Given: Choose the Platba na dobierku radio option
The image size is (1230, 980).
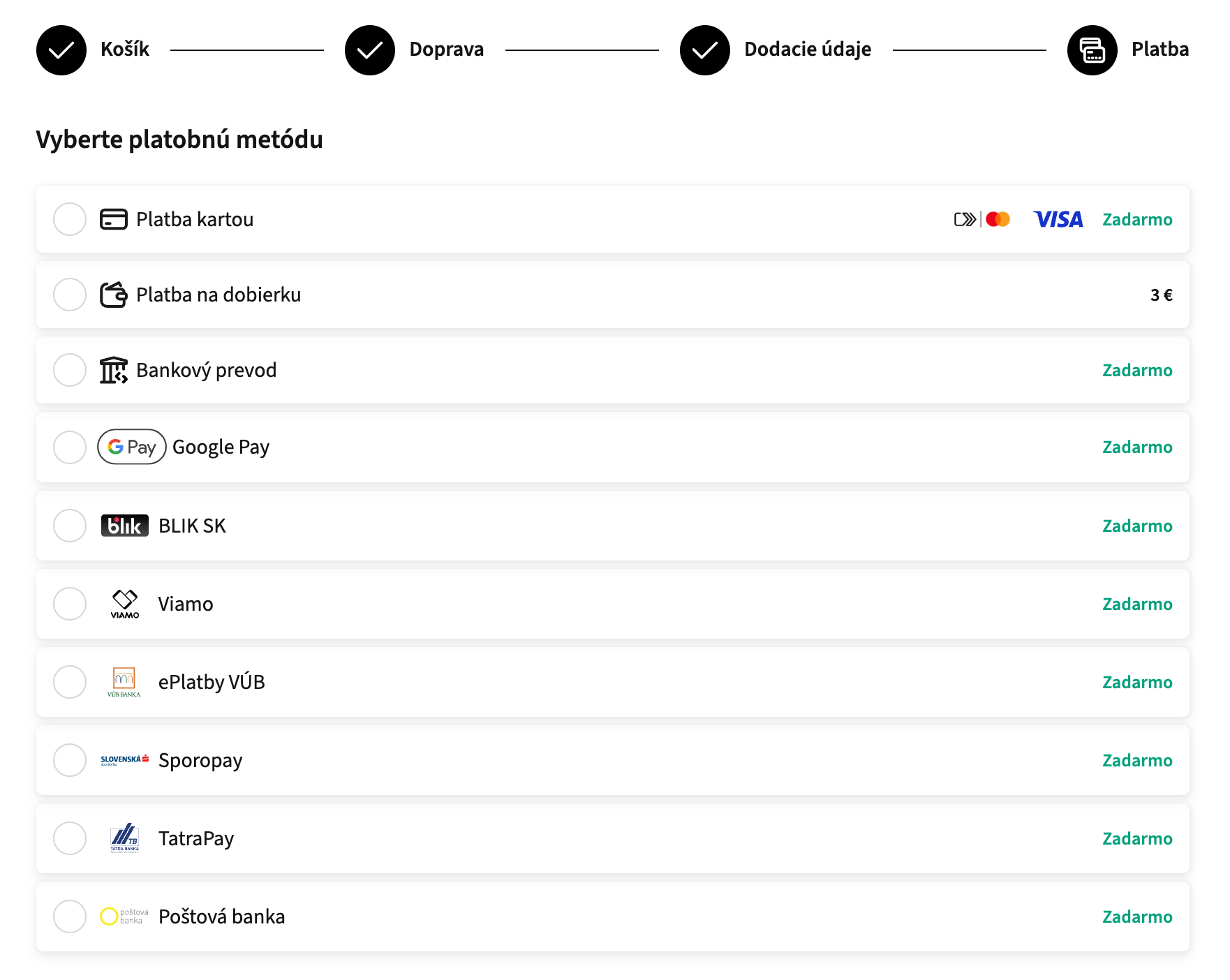Looking at the screenshot, I should (x=70, y=295).
